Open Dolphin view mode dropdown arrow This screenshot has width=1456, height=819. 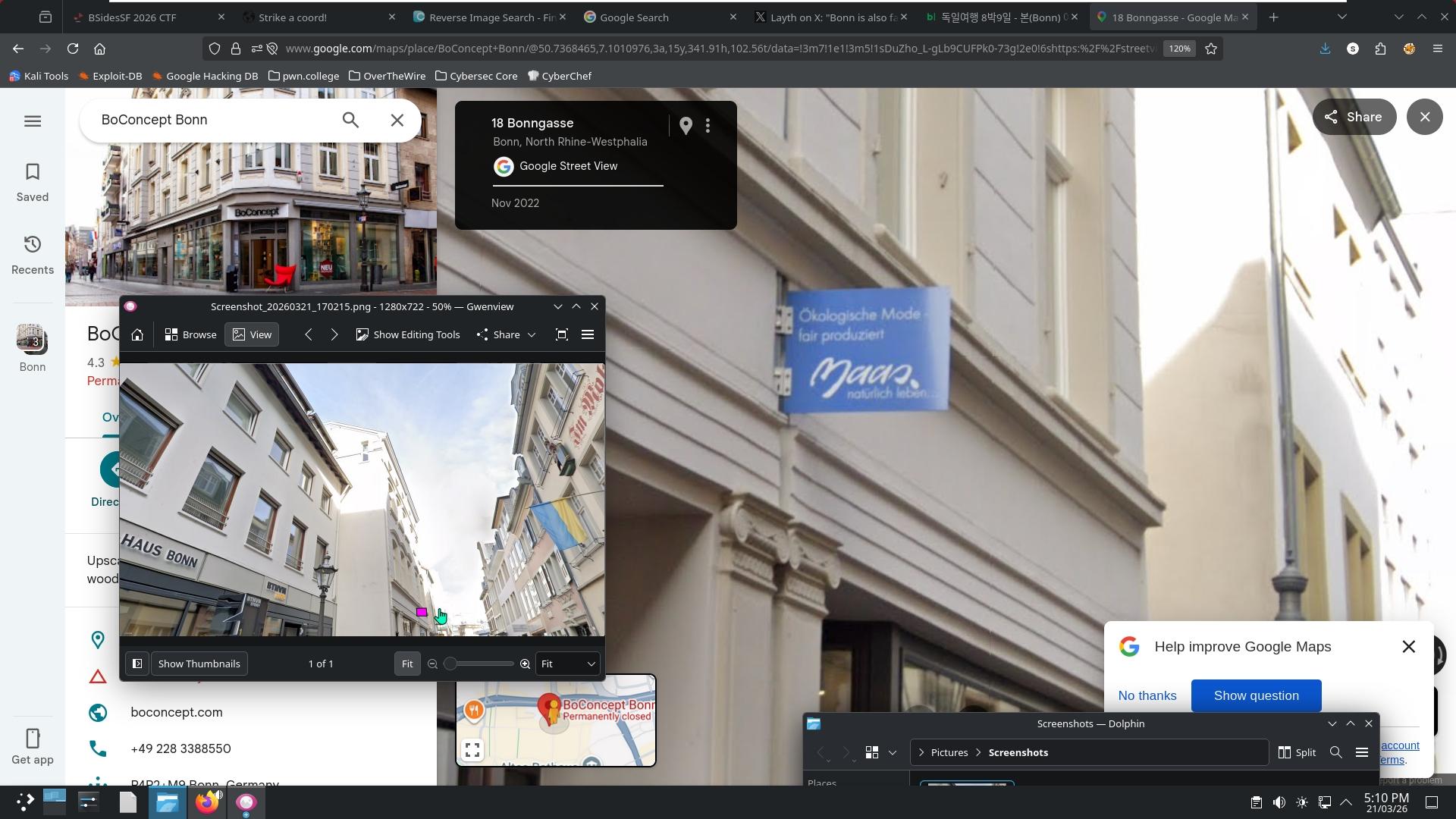tap(893, 752)
